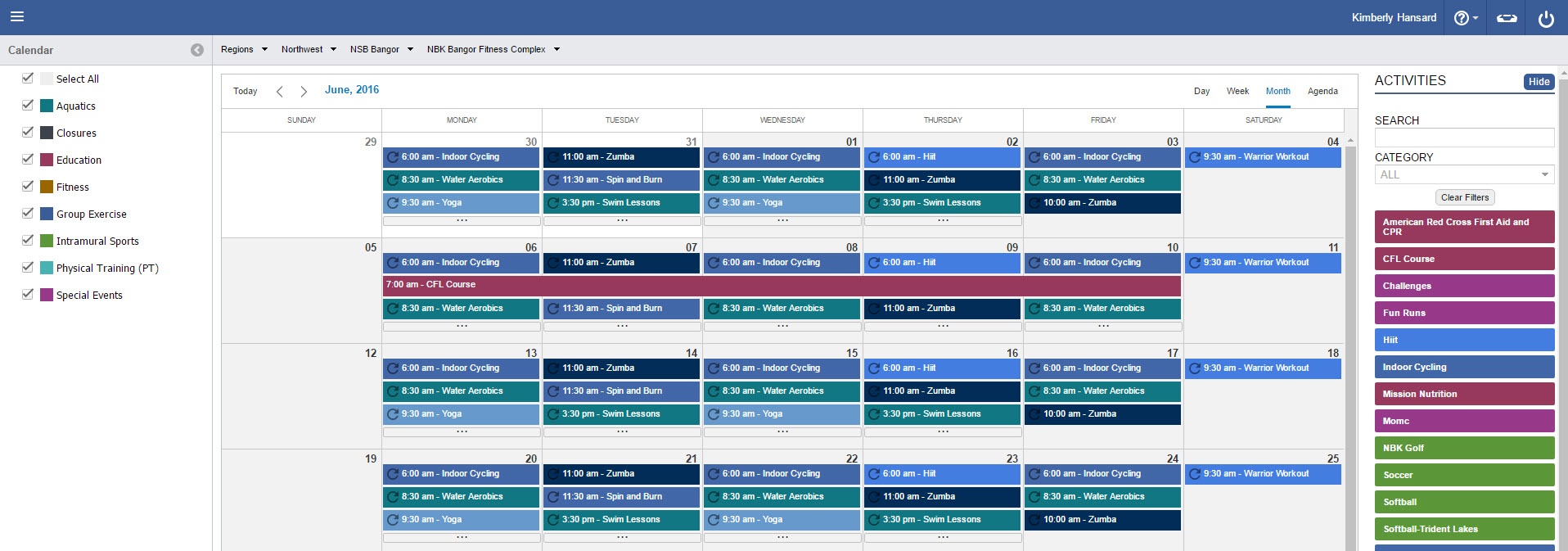Go to previous month arrow
1568x551 pixels.
tap(280, 92)
